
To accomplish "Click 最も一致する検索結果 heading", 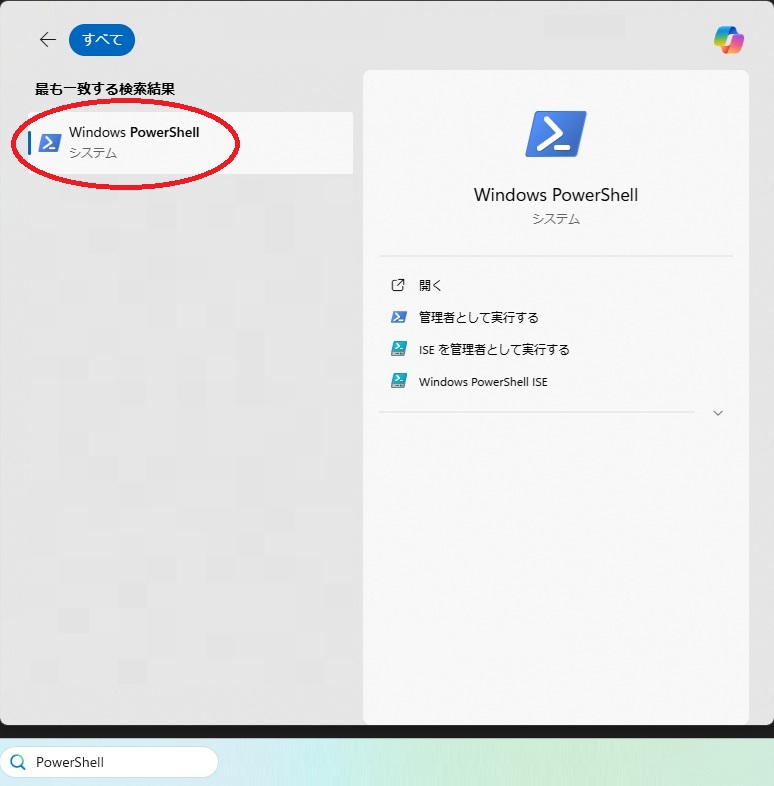I will [x=105, y=89].
